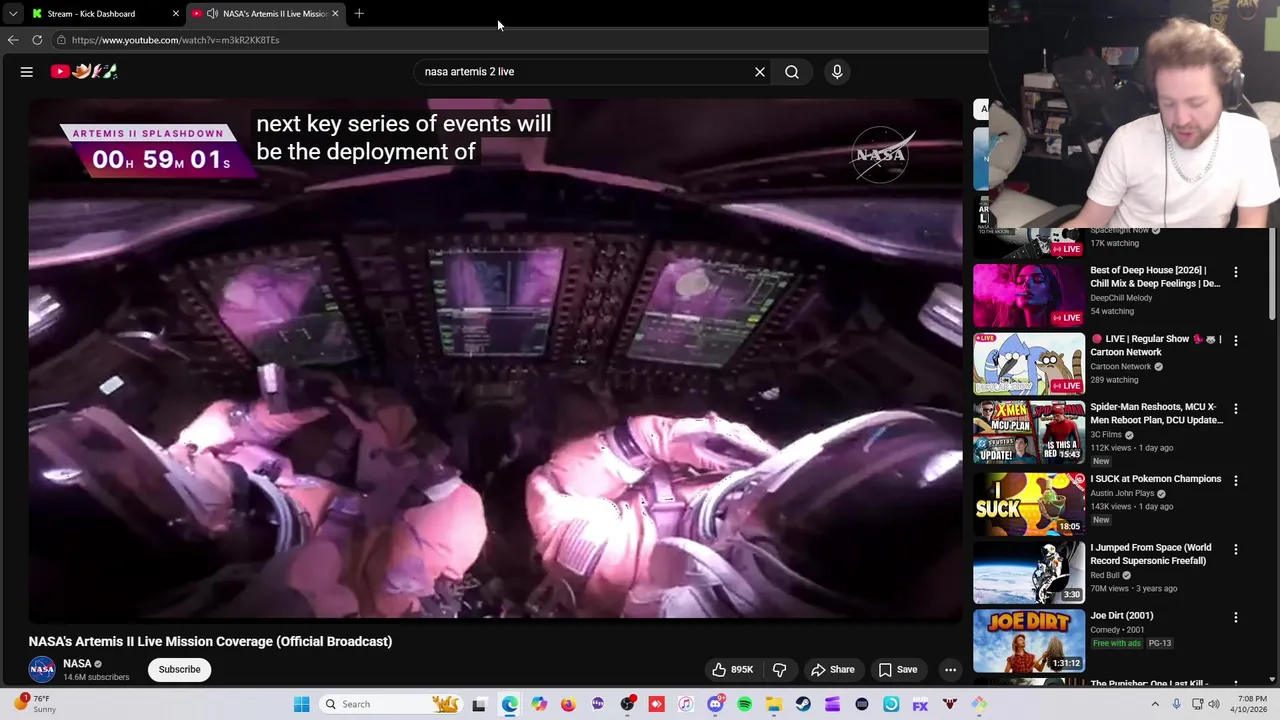Run search with magnifier button
Image resolution: width=1280 pixels, height=720 pixels.
coord(792,72)
